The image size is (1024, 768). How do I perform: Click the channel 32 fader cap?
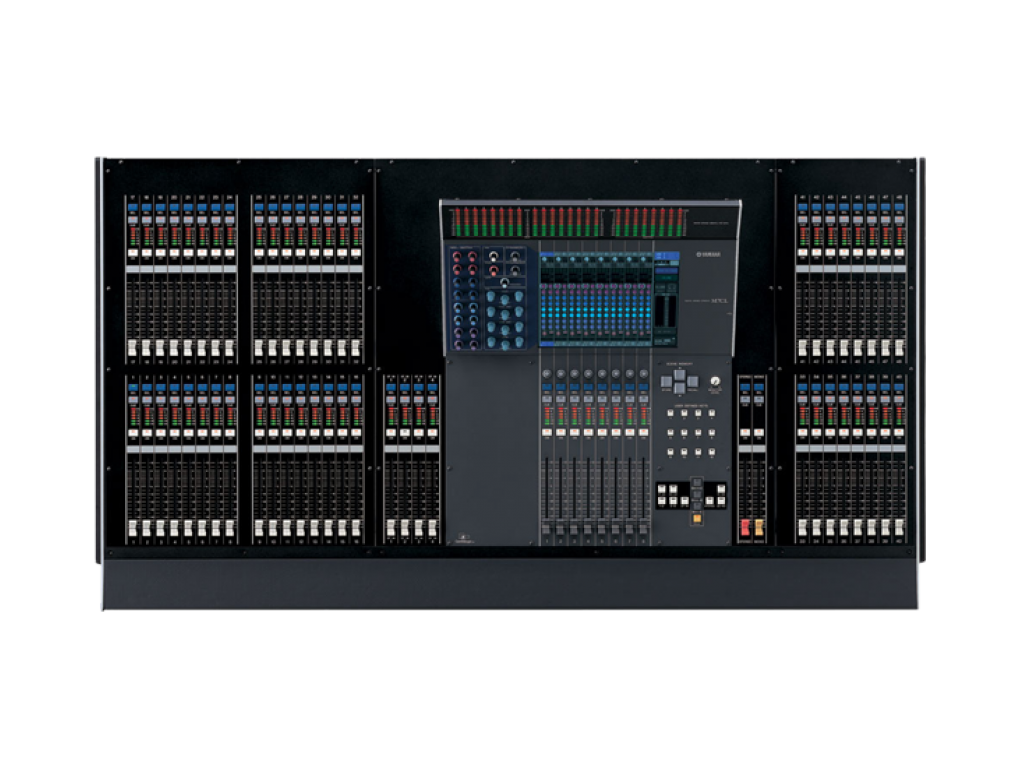[x=356, y=347]
